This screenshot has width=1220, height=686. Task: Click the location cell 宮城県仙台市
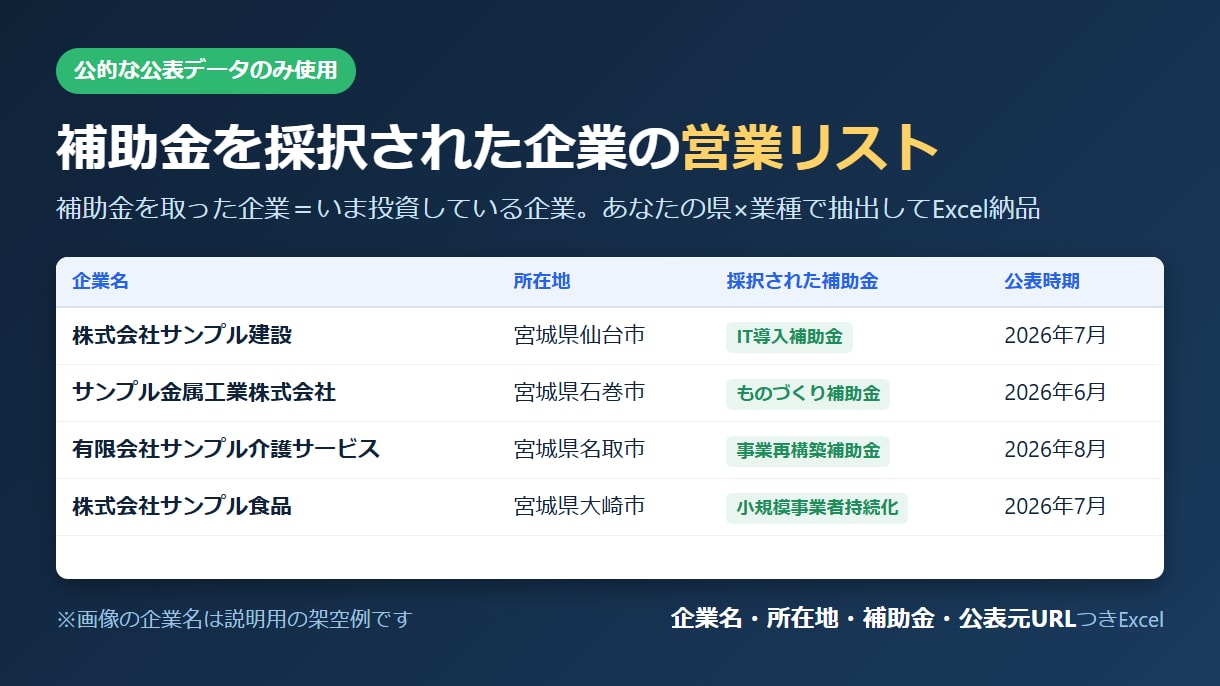(x=579, y=335)
